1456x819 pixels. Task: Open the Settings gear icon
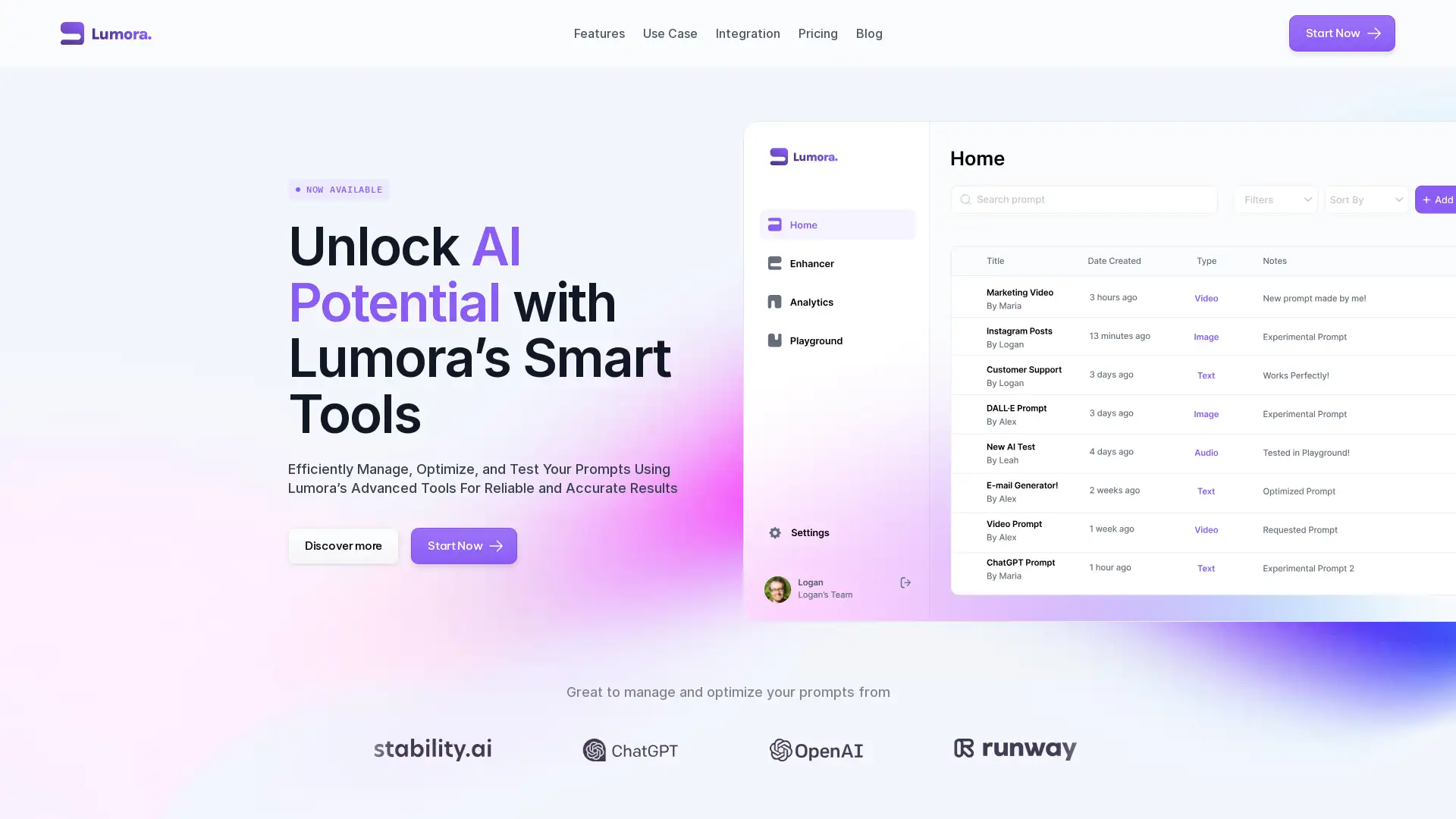pyautogui.click(x=775, y=532)
